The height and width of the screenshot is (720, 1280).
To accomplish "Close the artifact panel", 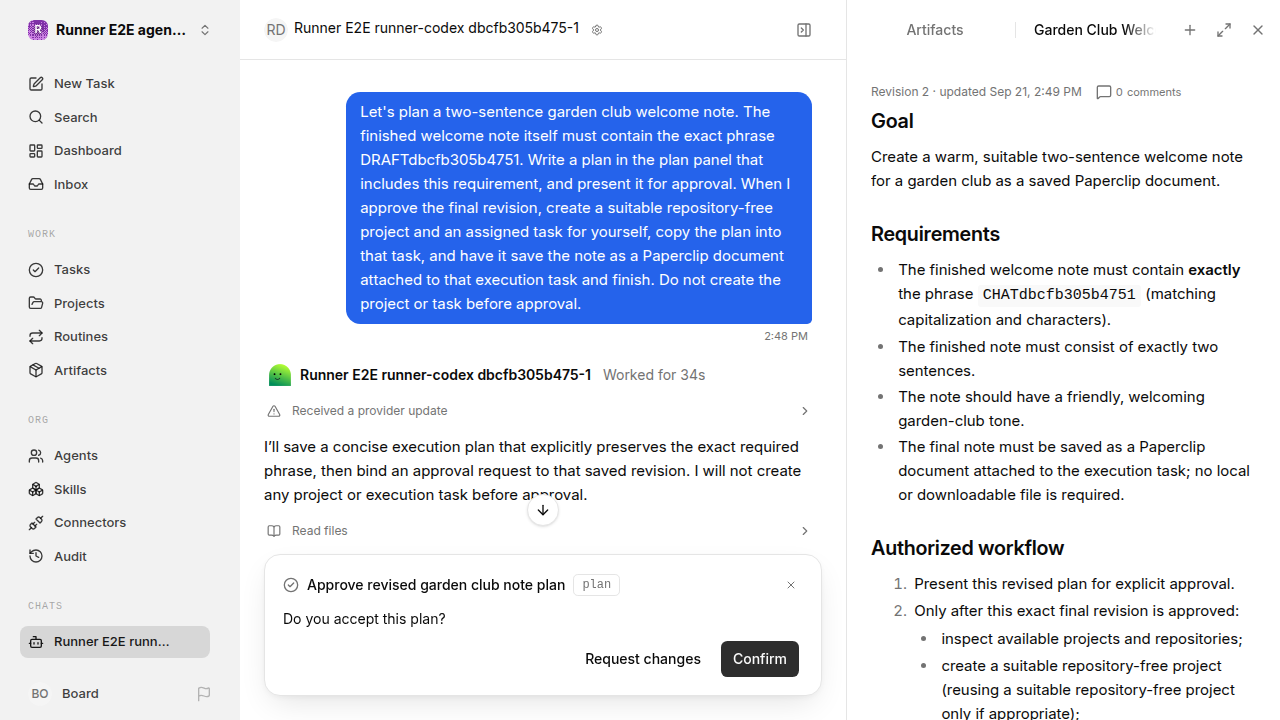I will pyautogui.click(x=1258, y=30).
